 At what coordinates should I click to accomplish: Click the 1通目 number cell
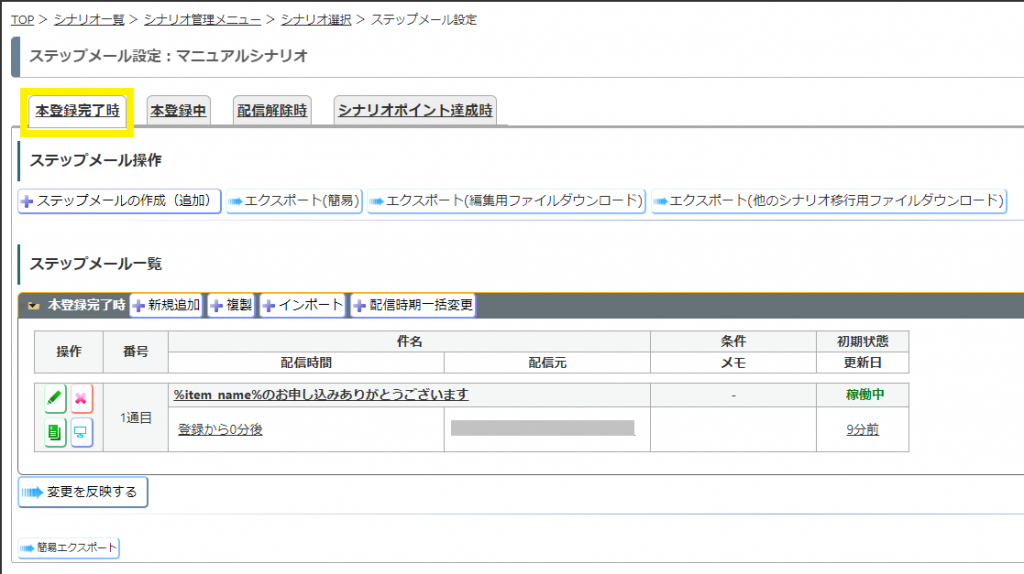coord(136,417)
